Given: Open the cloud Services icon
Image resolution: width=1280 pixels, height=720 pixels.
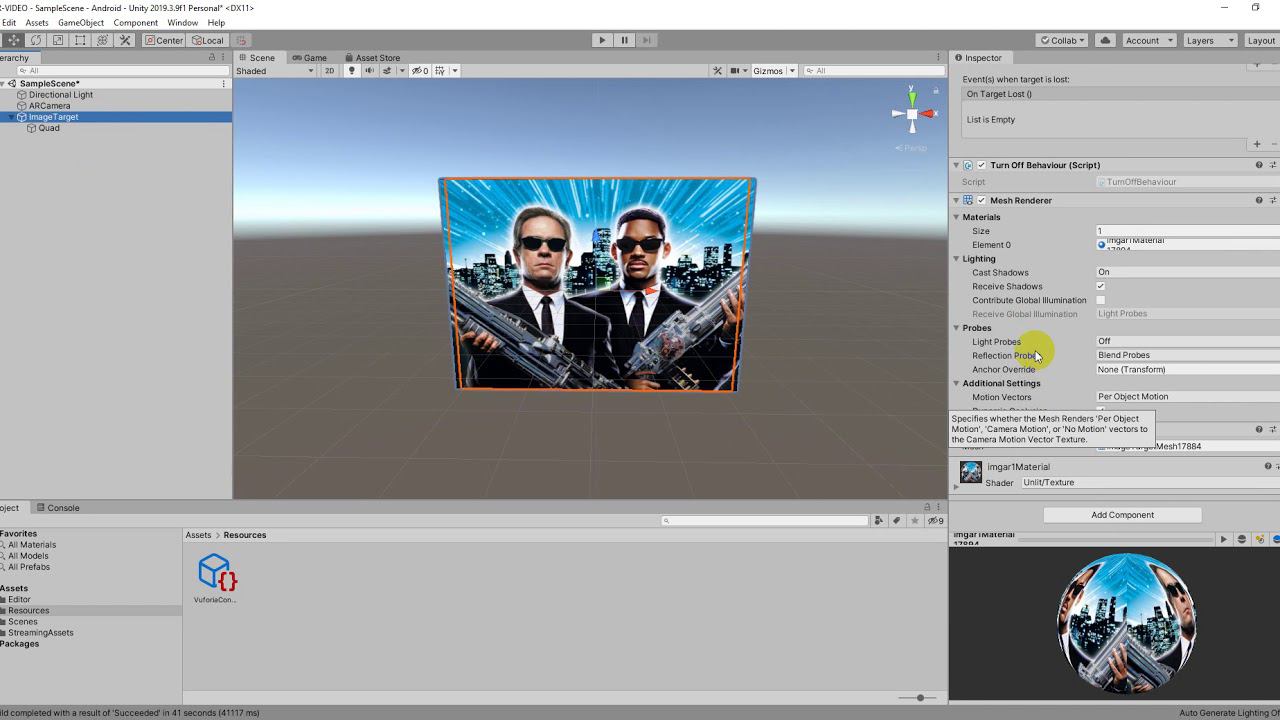Looking at the screenshot, I should 1105,40.
